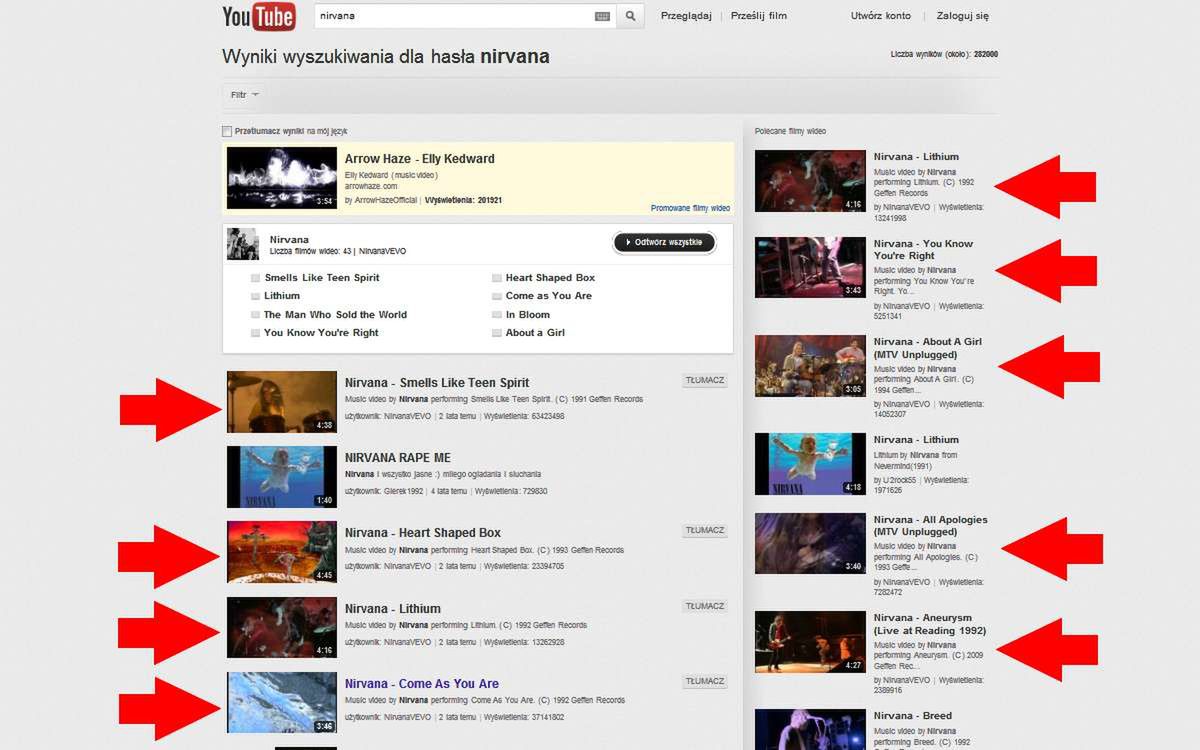Click Zaloguj się

click(961, 16)
